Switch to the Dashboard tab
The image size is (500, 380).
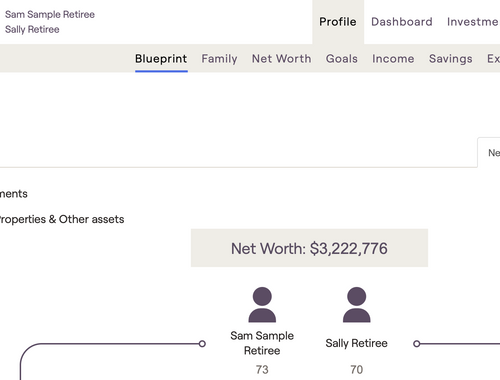point(402,22)
